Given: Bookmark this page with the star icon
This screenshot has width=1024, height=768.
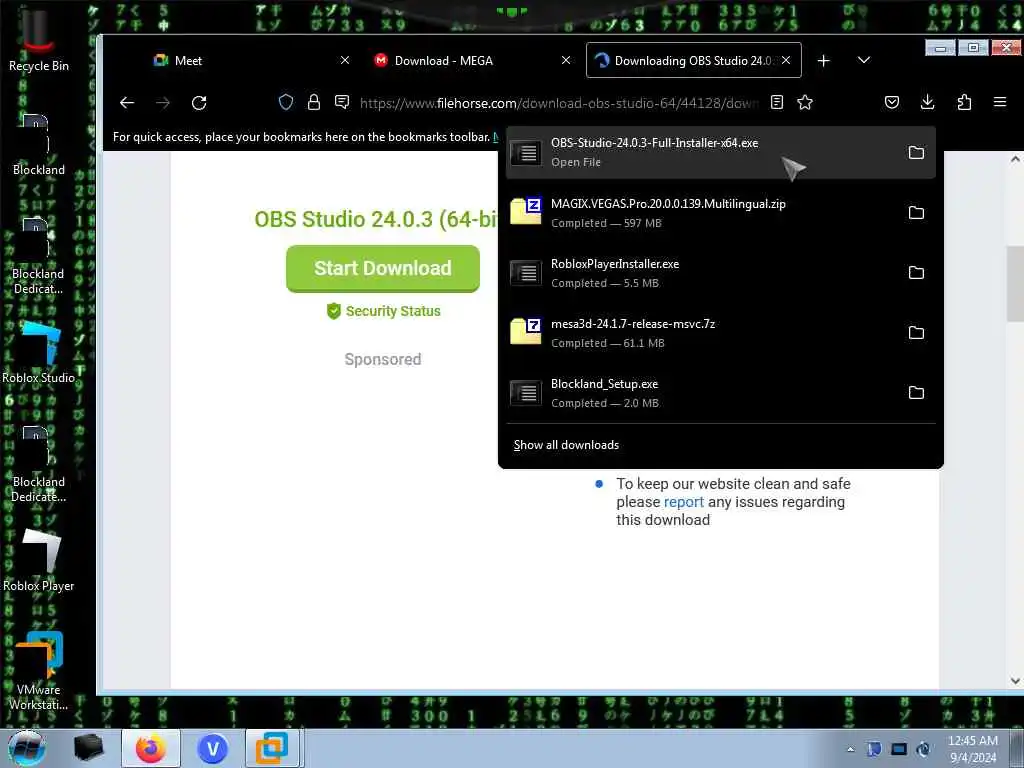Looking at the screenshot, I should click(805, 102).
